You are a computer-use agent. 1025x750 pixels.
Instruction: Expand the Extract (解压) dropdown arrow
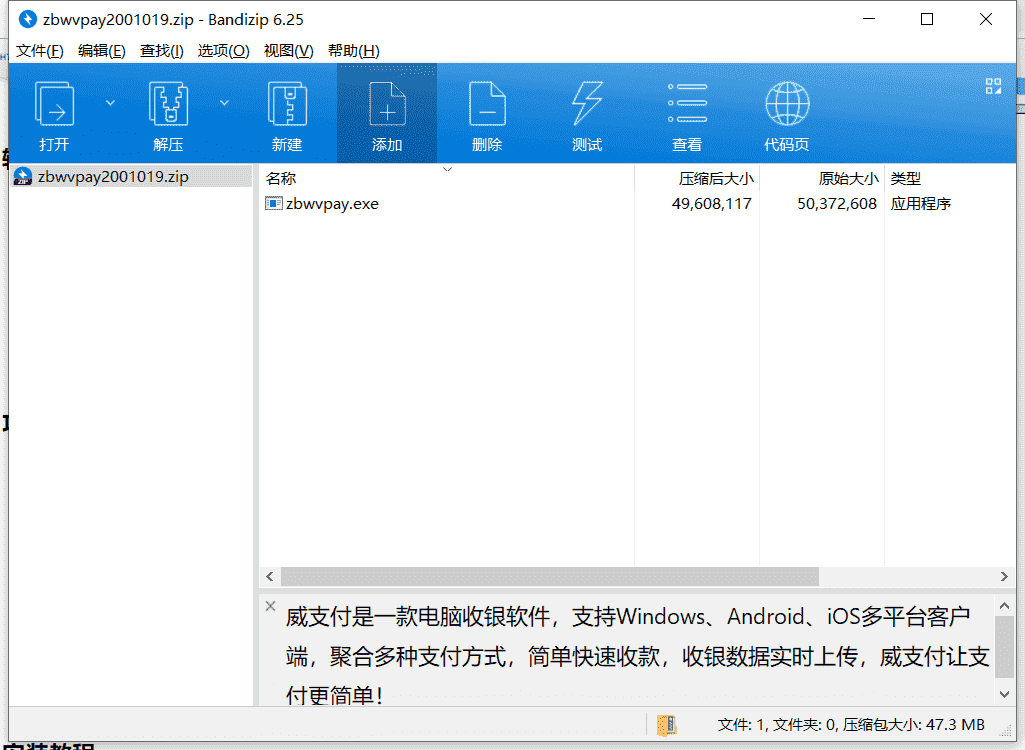coord(224,103)
